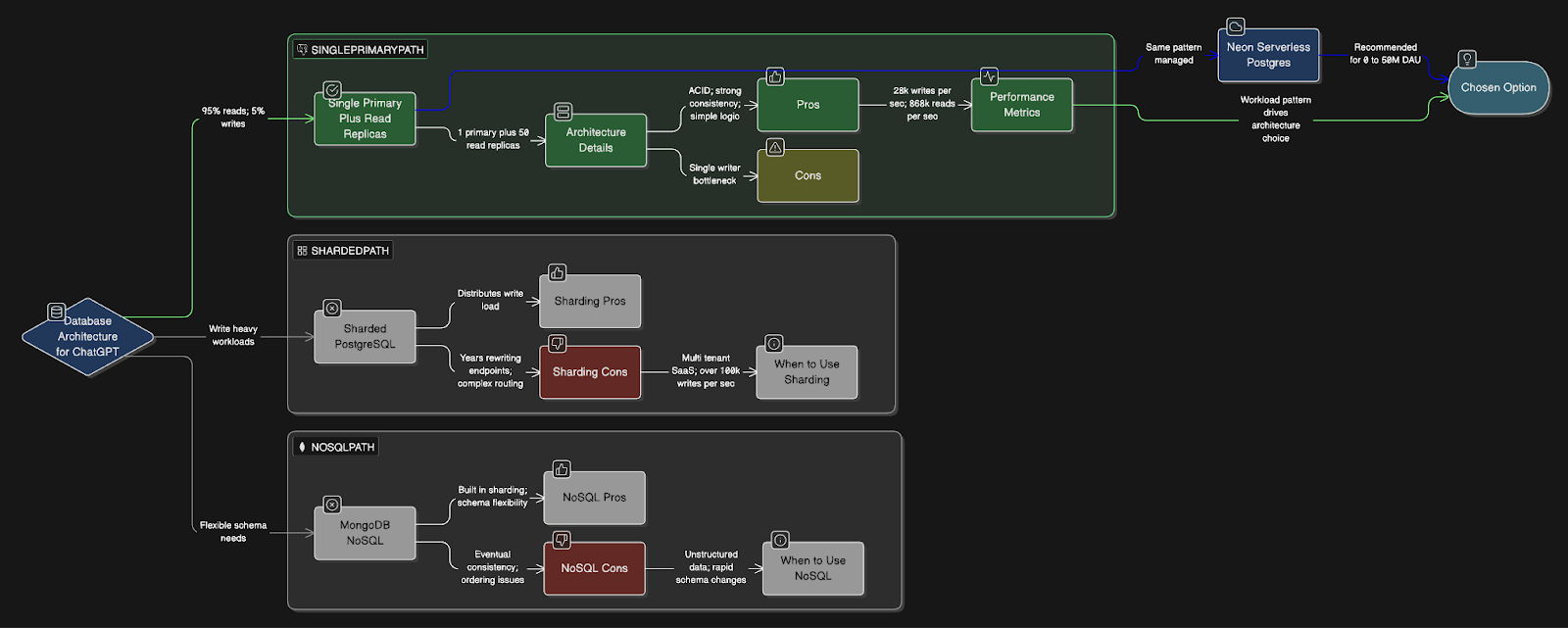Click the thumbs-up icon on NoSQL Pros
The height and width of the screenshot is (628, 1568).
(x=562, y=469)
